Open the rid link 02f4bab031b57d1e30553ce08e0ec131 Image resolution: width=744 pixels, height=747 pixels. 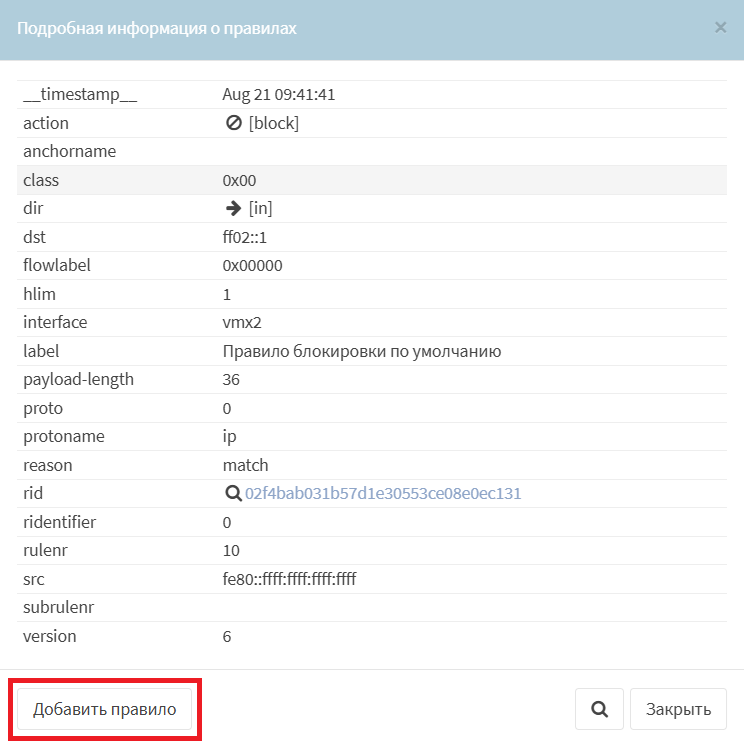383,494
